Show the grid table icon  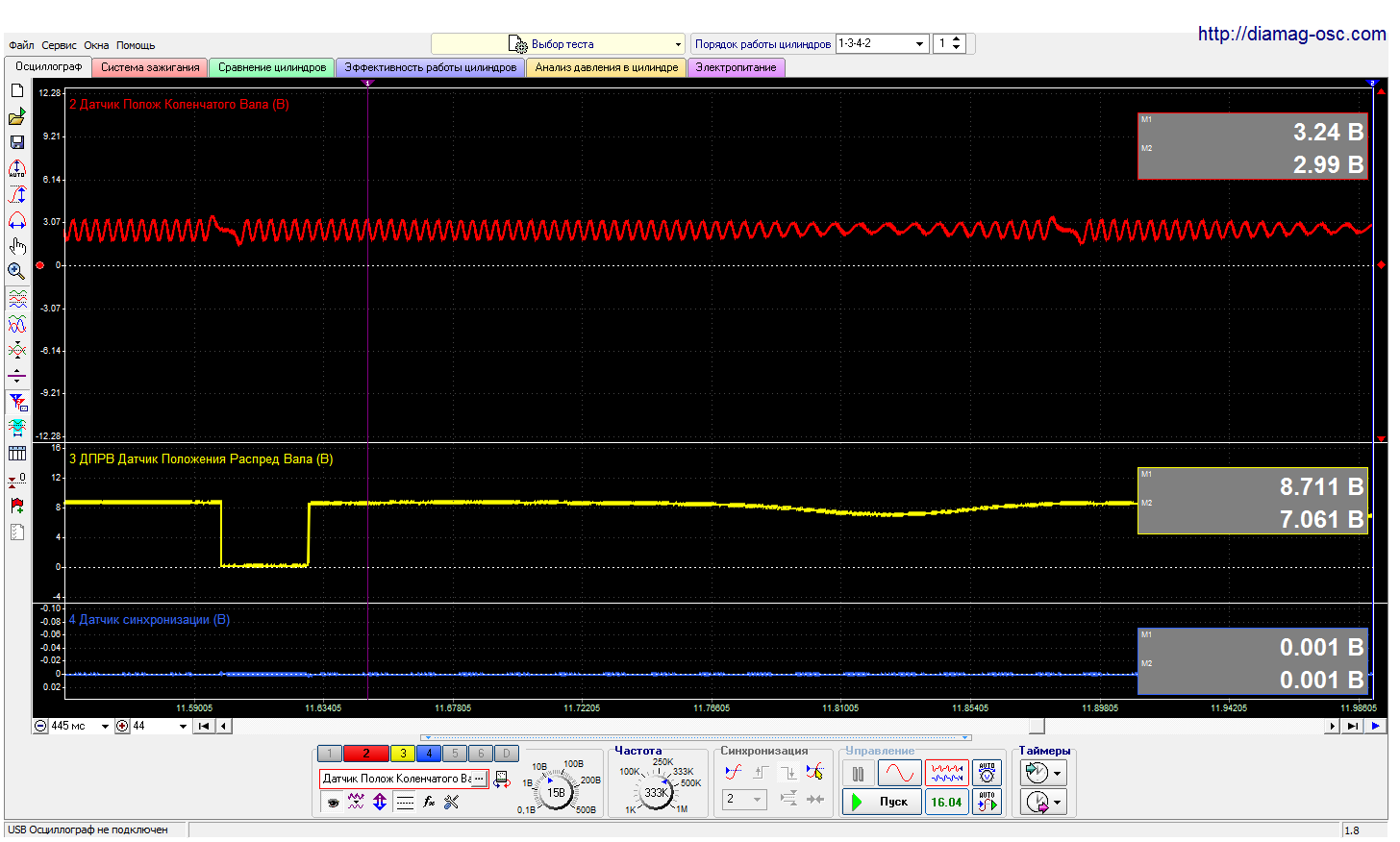point(17,454)
